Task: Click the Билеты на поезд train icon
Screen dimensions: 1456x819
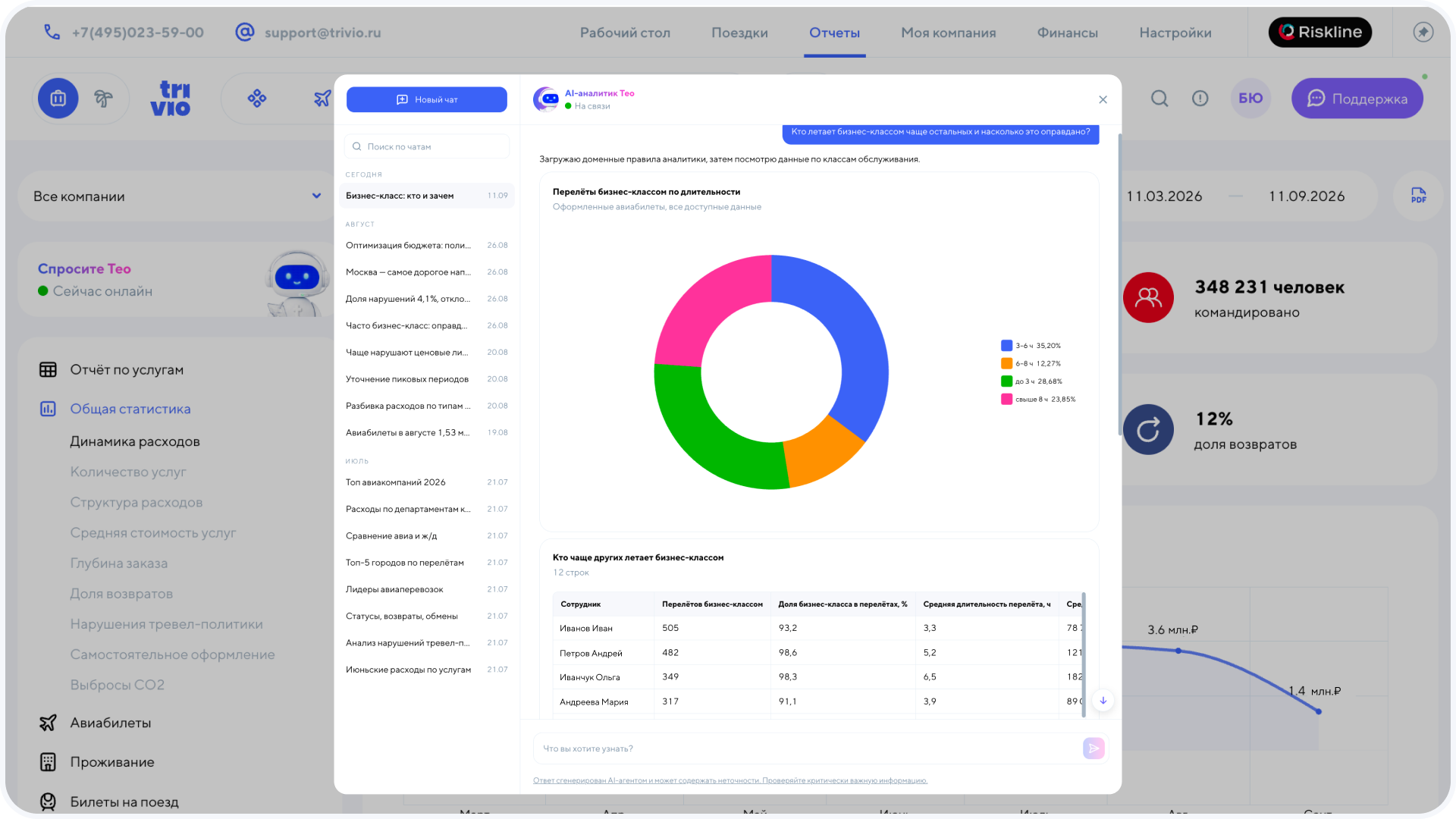Action: pos(48,802)
